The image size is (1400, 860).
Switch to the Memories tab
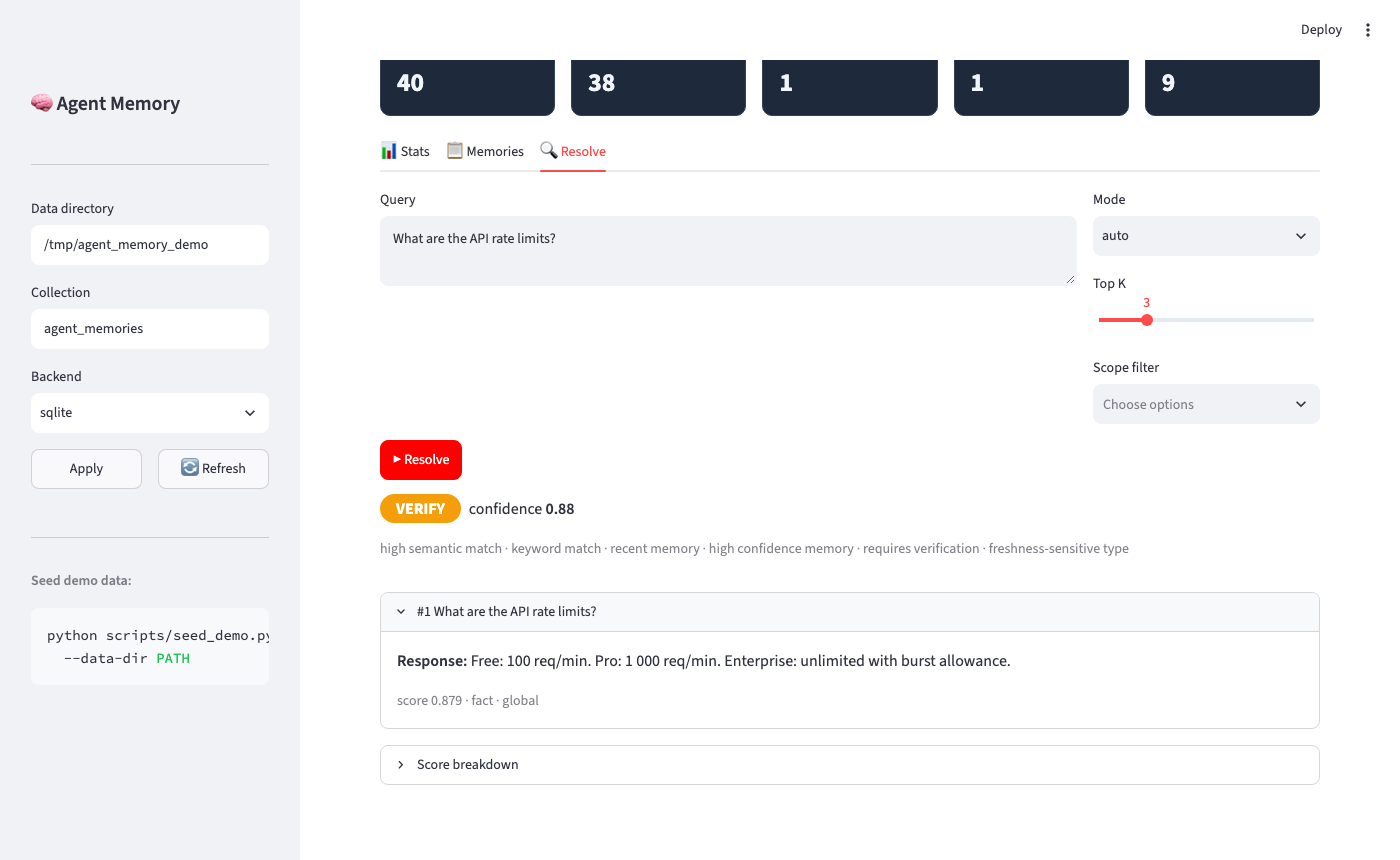point(485,151)
